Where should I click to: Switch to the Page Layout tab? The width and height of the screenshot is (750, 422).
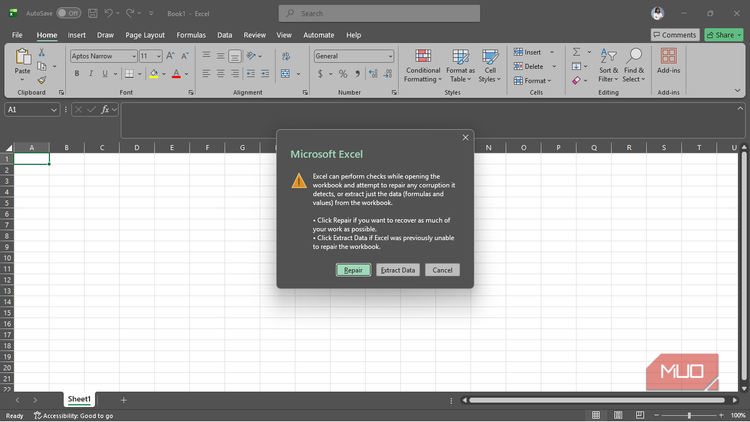point(145,35)
